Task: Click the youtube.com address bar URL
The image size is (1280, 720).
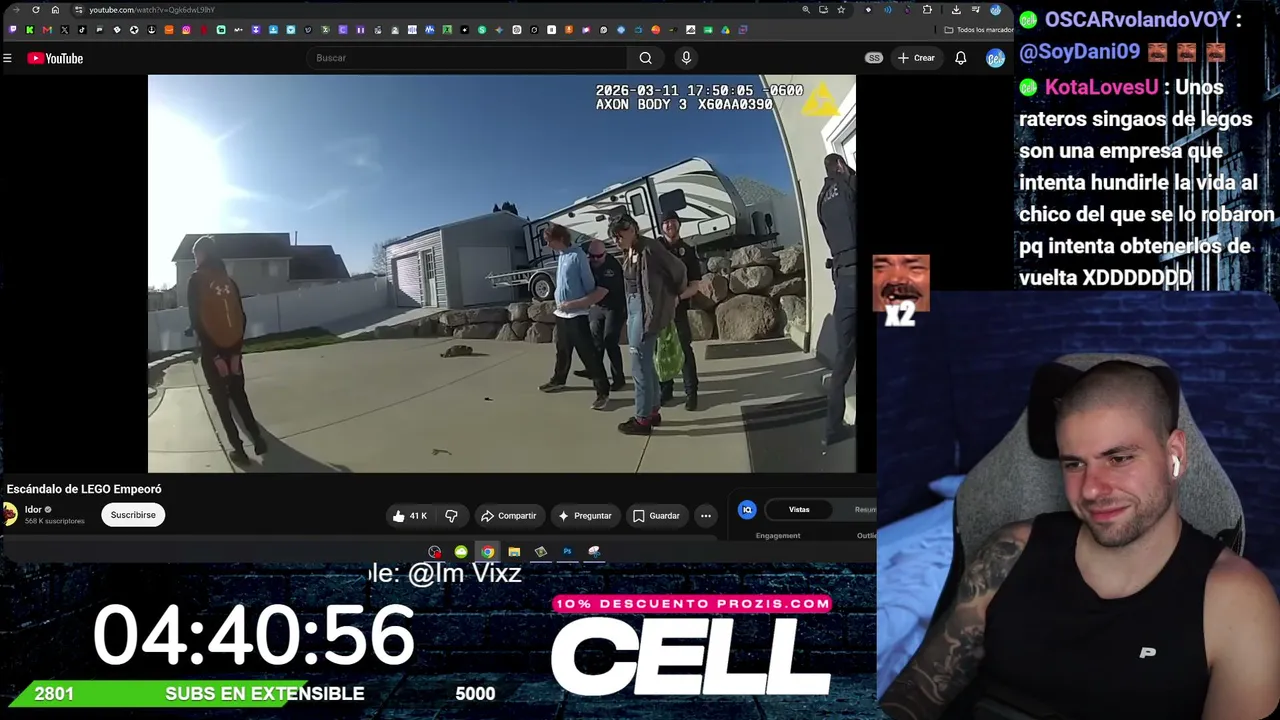Action: click(152, 10)
